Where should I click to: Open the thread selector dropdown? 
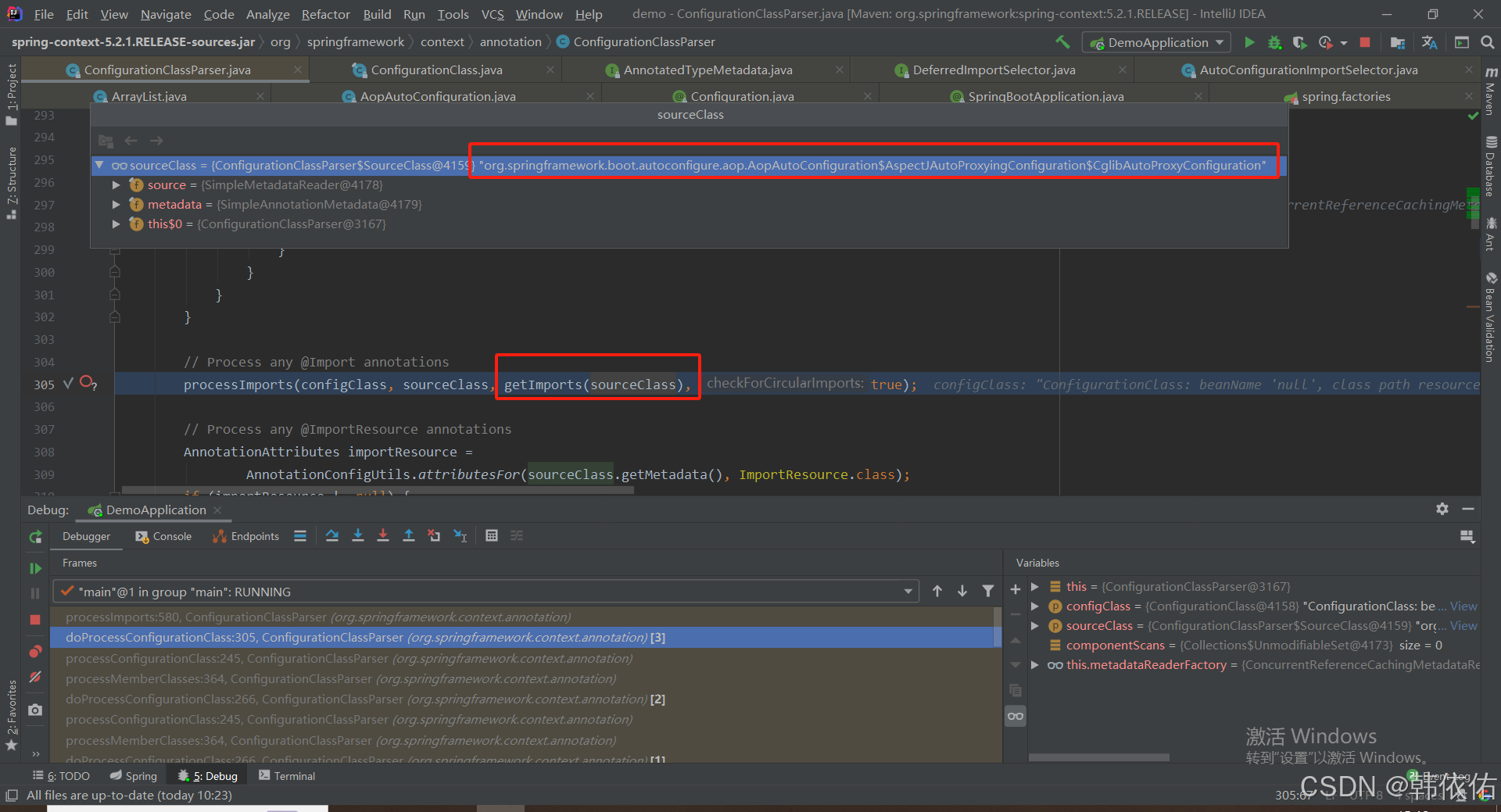[x=908, y=592]
